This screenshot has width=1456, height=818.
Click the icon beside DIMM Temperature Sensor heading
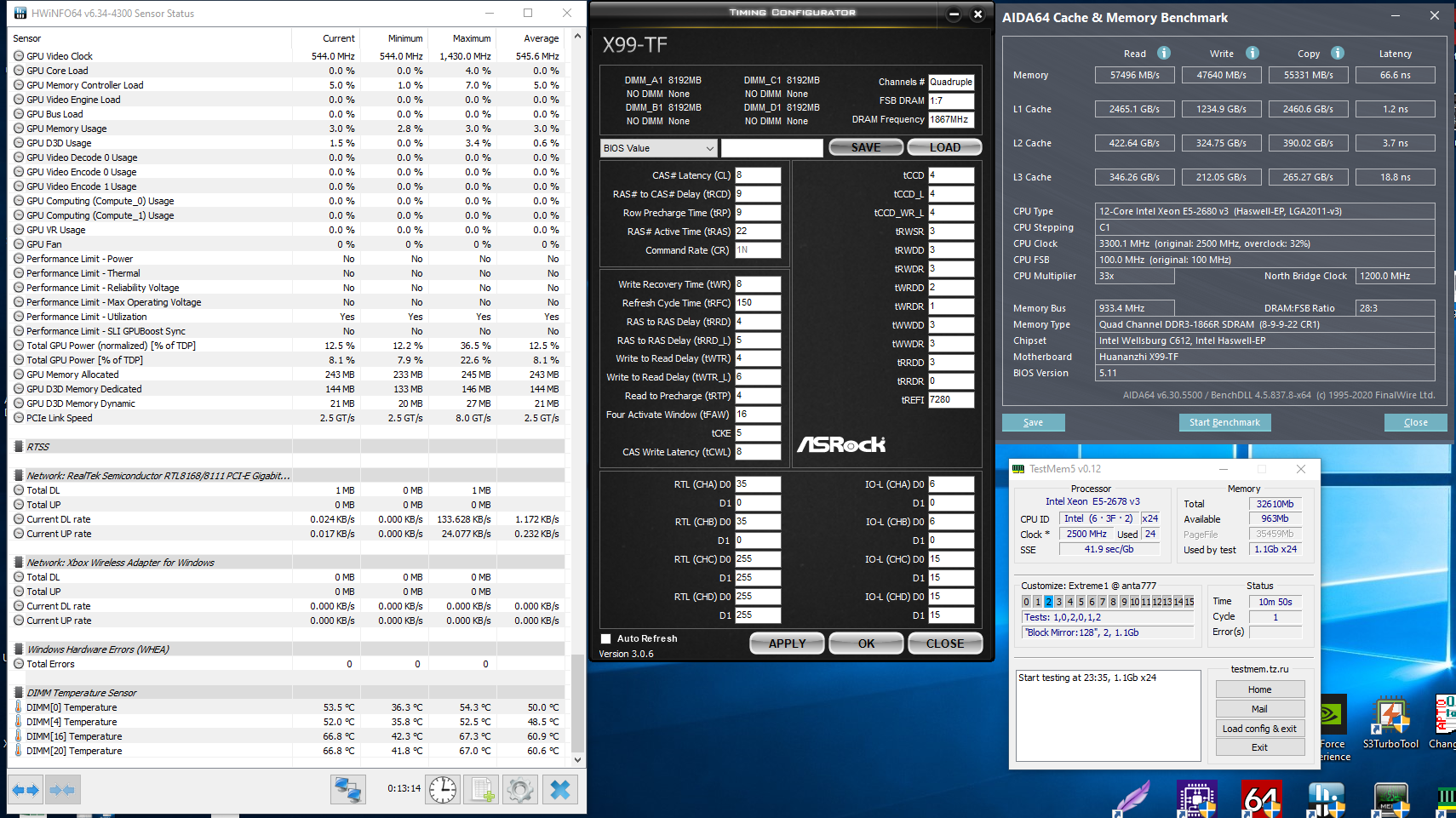tap(19, 693)
